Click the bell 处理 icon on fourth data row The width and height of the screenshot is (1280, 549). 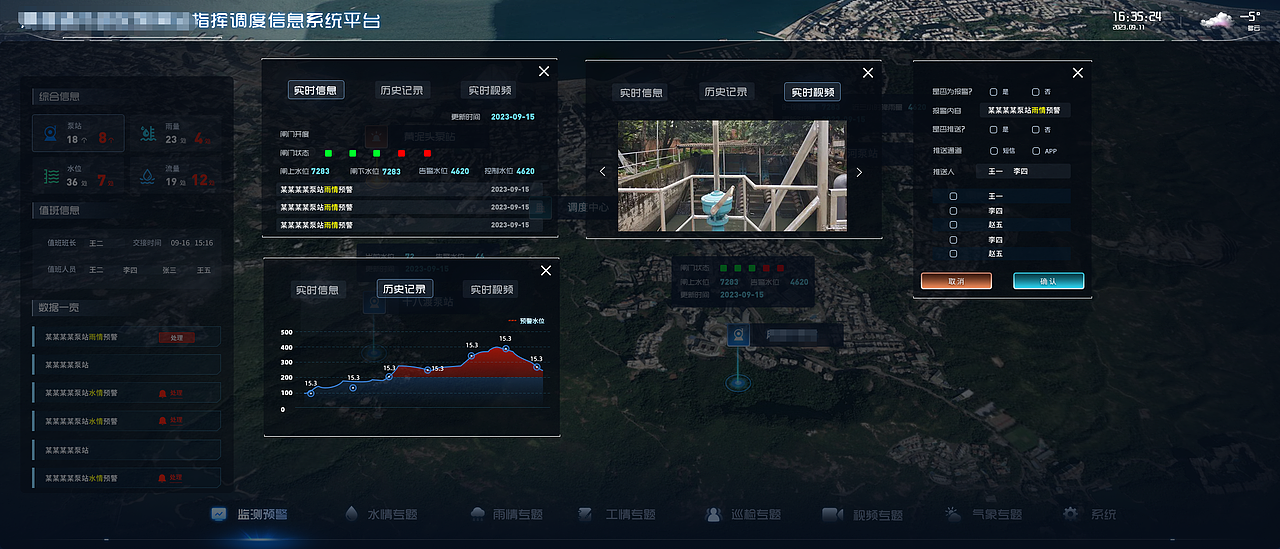[162, 421]
